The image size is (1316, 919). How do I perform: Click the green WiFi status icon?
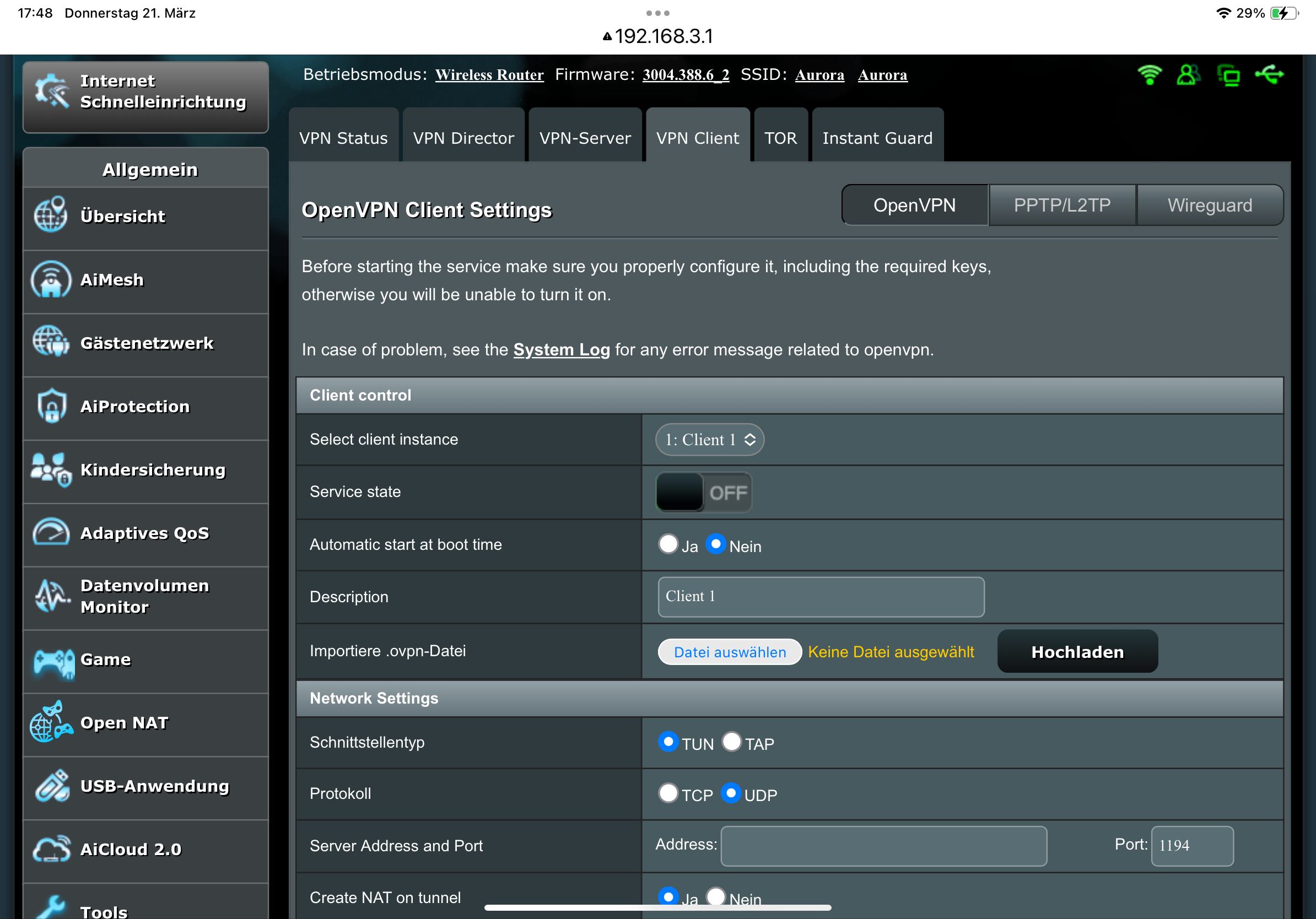(1149, 75)
